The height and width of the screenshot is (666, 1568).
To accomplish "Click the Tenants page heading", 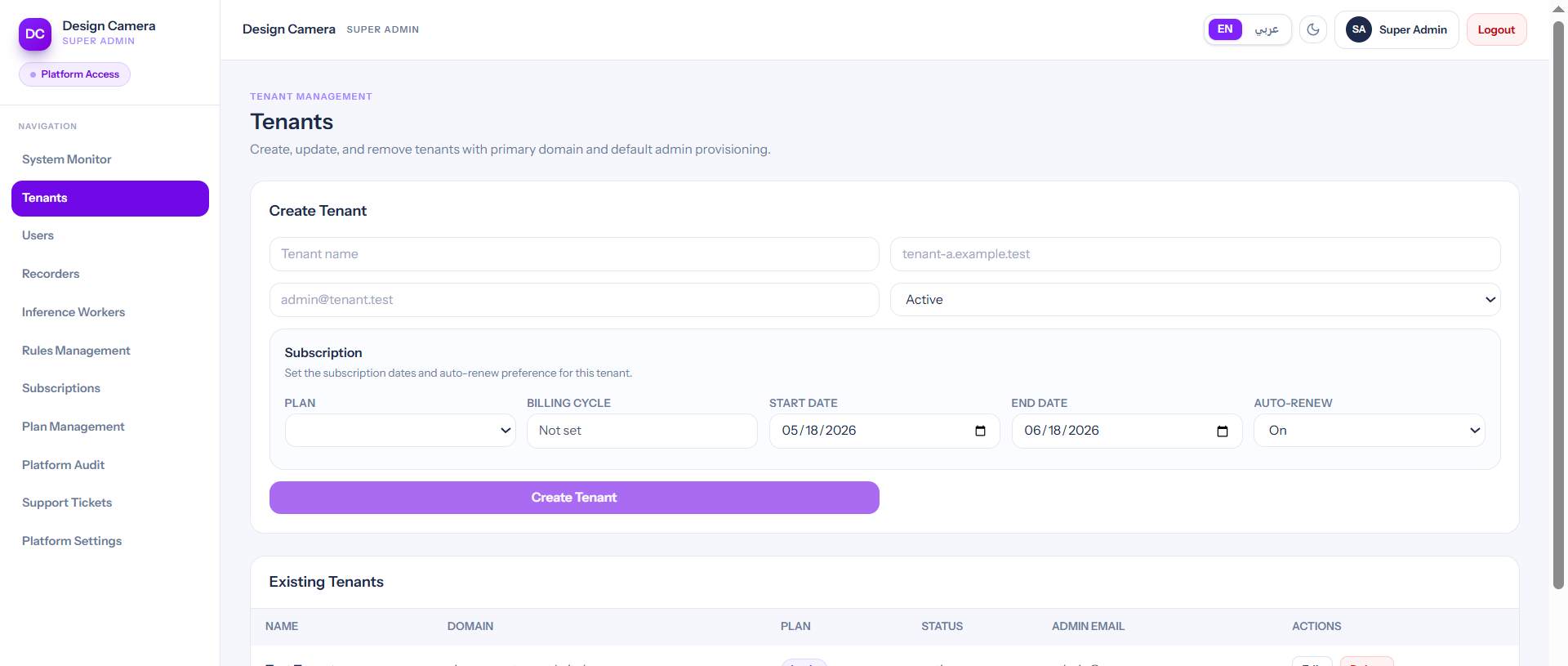I will (292, 122).
